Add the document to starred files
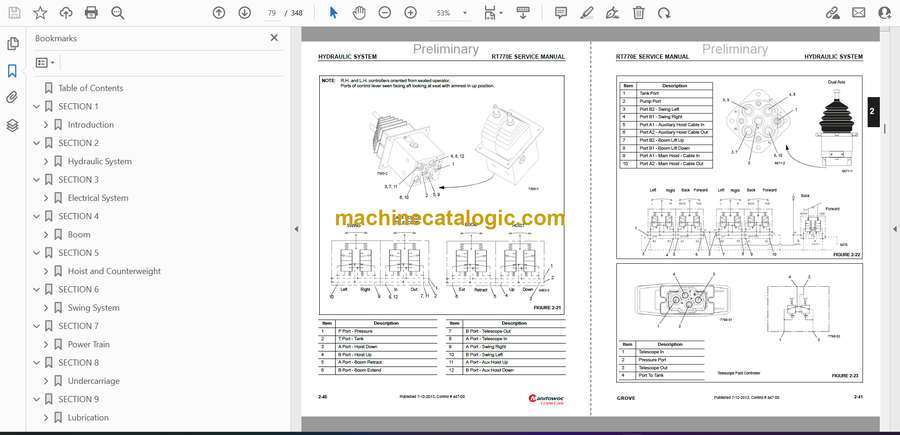Viewport: 900px width, 435px height. point(40,13)
